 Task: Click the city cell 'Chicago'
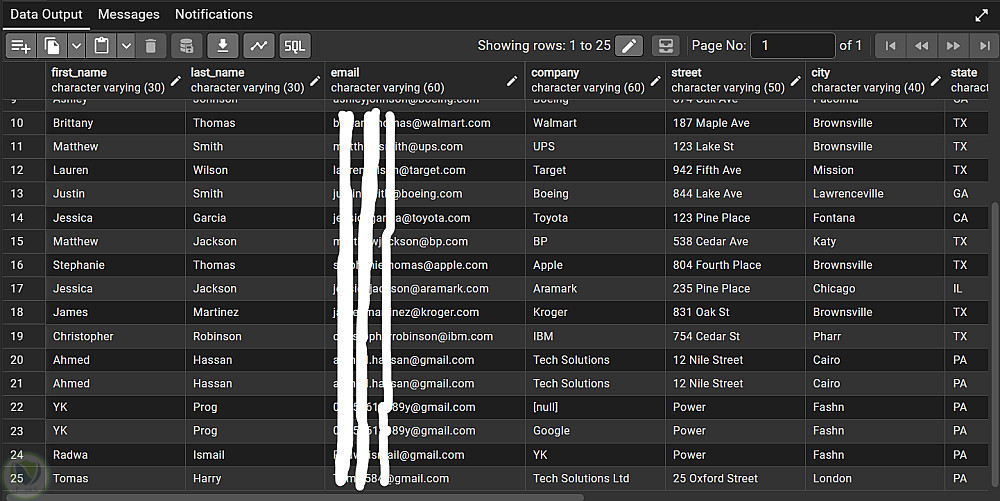click(875, 289)
